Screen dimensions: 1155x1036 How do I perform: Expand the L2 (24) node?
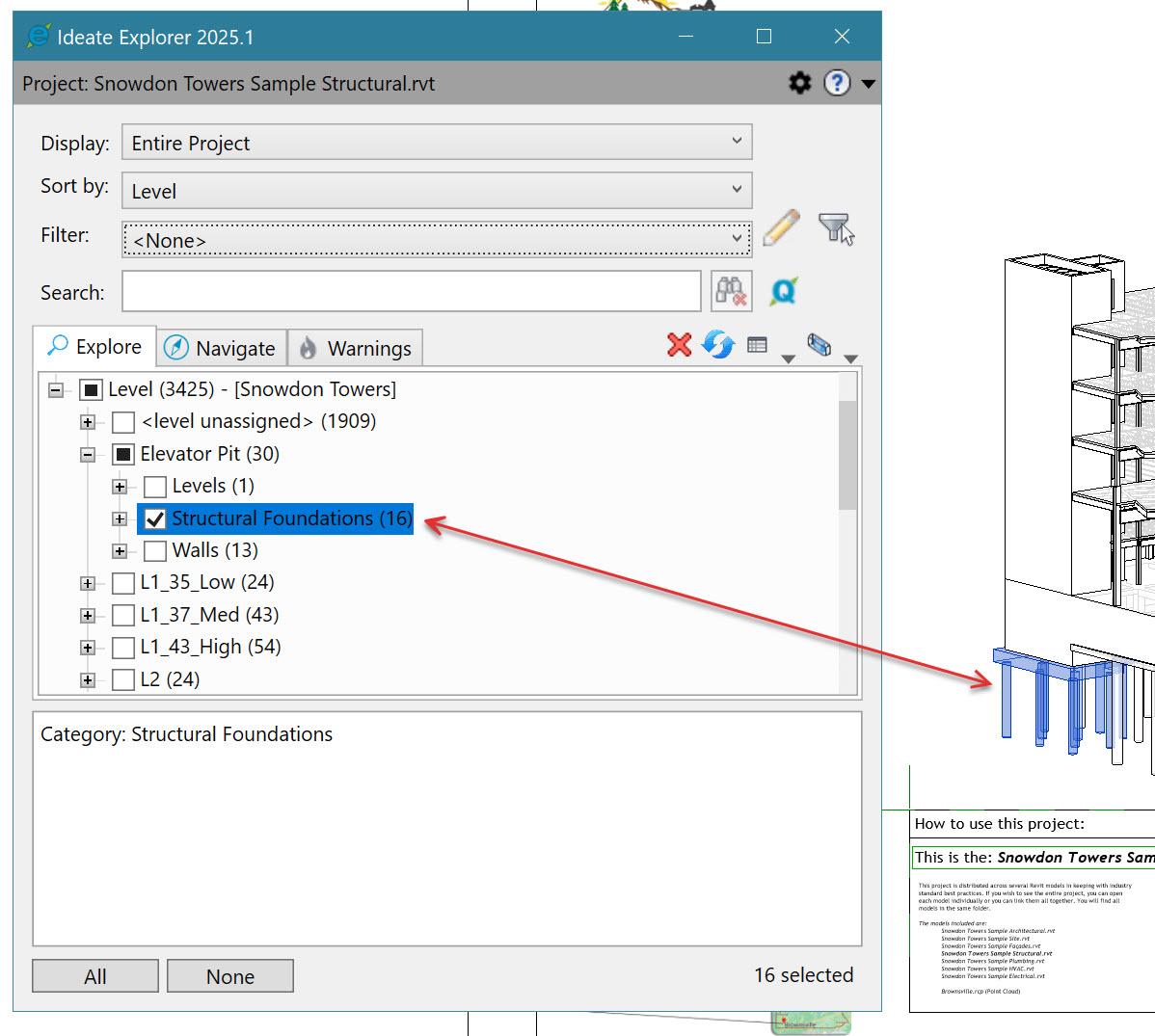pos(88,679)
